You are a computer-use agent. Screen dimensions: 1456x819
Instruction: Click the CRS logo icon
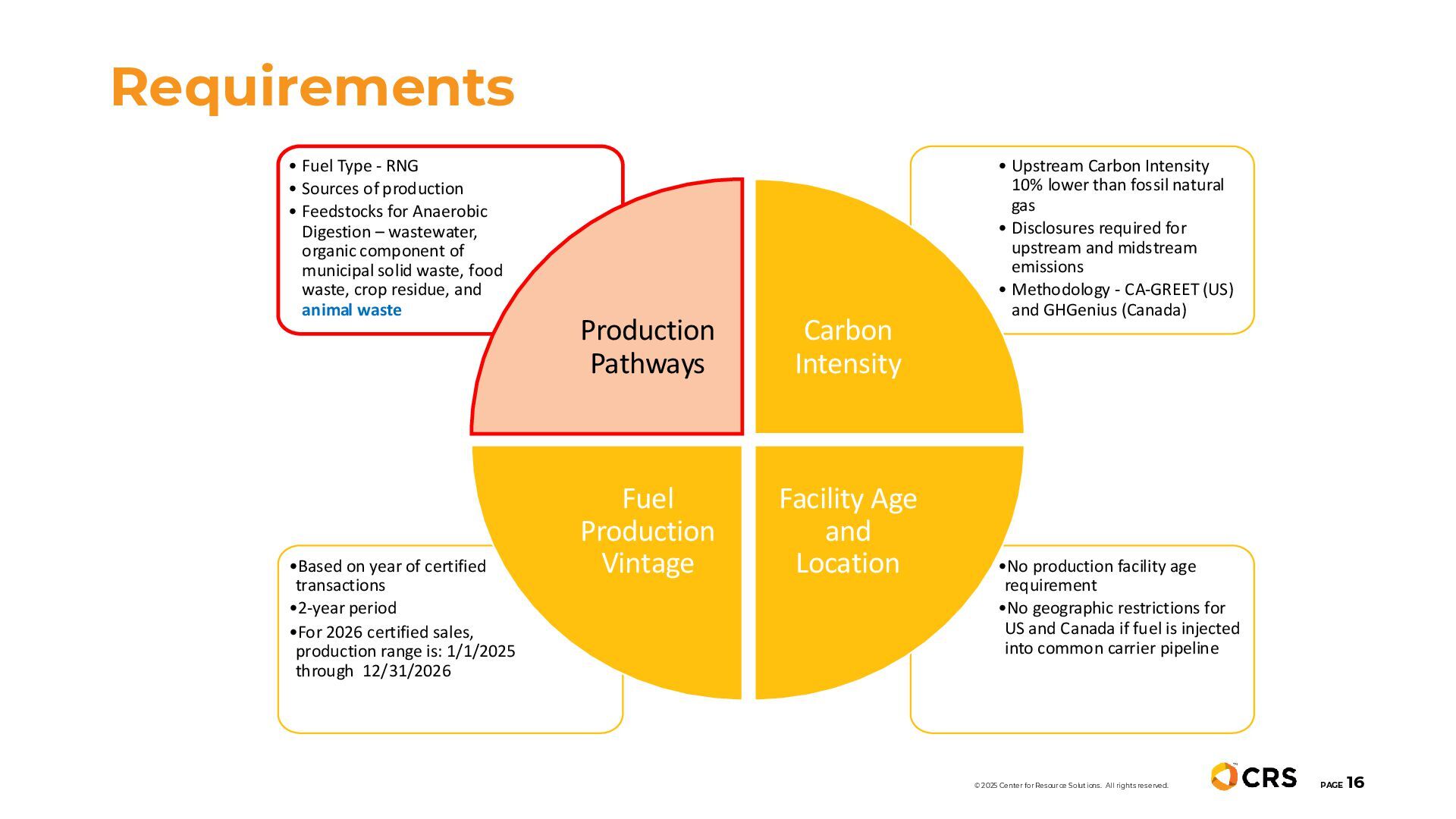point(1224,777)
